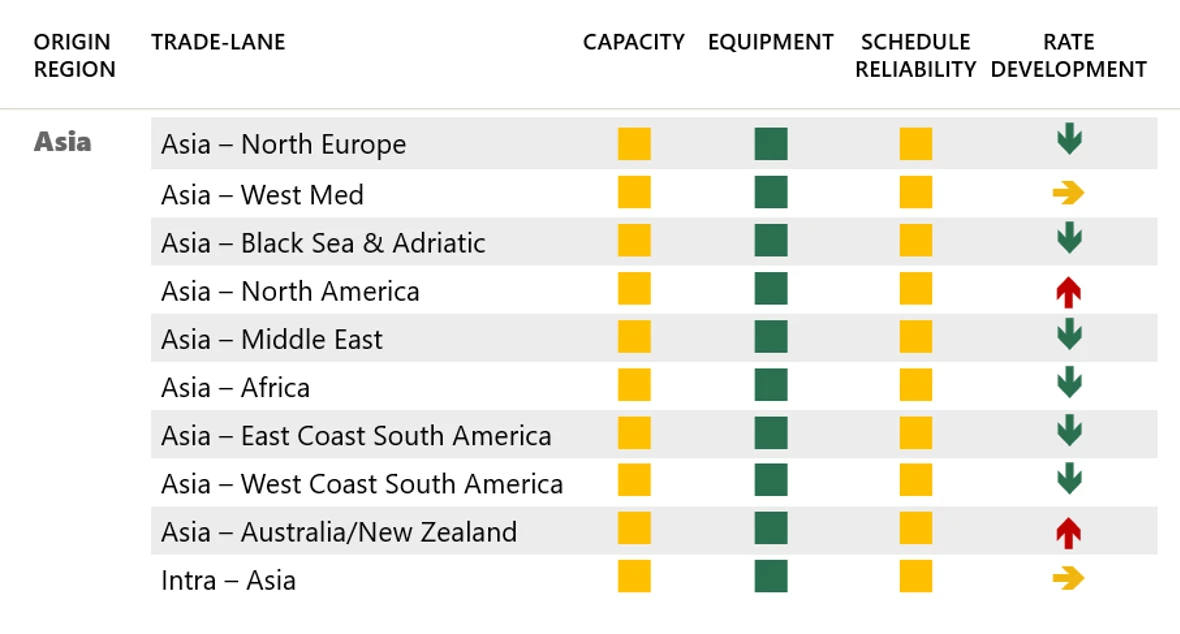Click the rate arrow for Asia – Black Sea & Adriatic
Image resolution: width=1180 pixels, height=634 pixels.
click(x=1069, y=238)
